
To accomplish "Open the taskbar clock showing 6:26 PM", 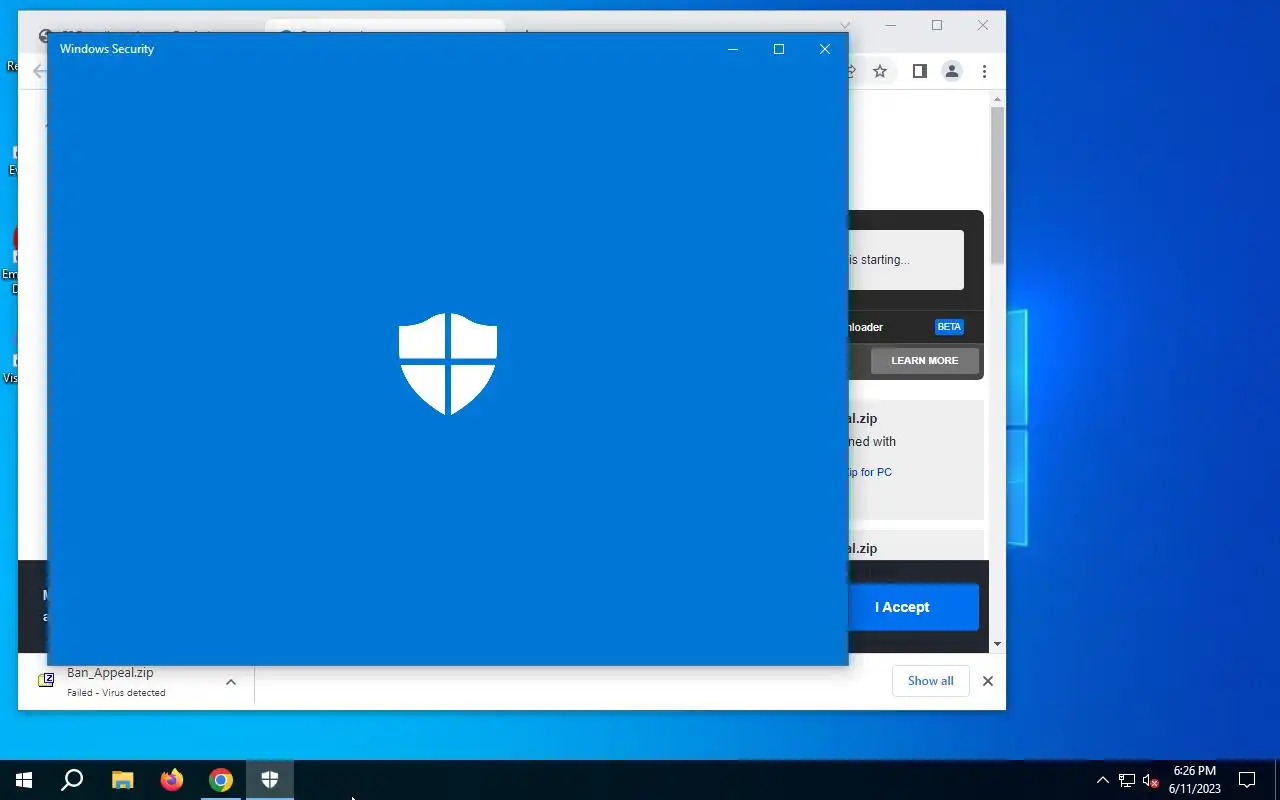I will (x=1195, y=780).
